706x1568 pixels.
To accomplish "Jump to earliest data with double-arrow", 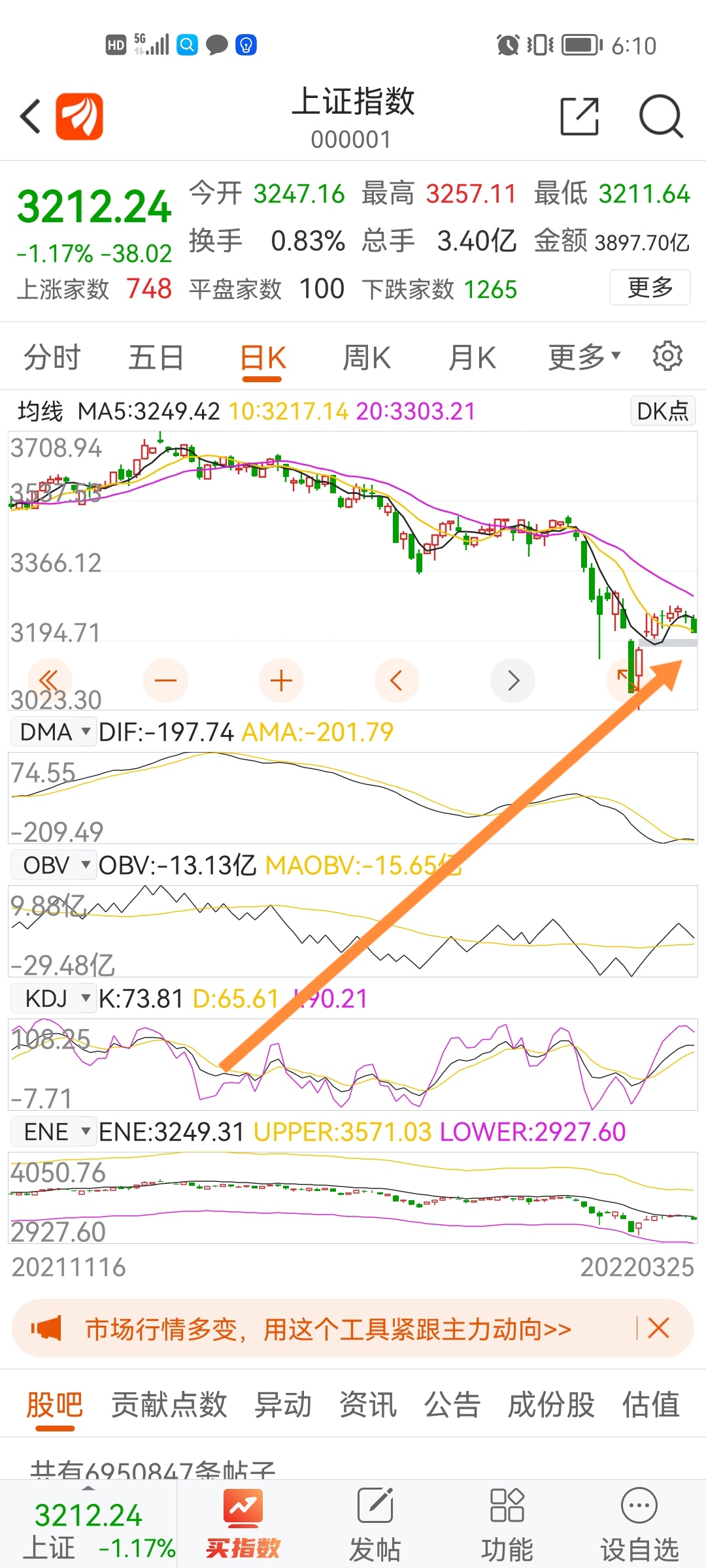I will click(50, 681).
